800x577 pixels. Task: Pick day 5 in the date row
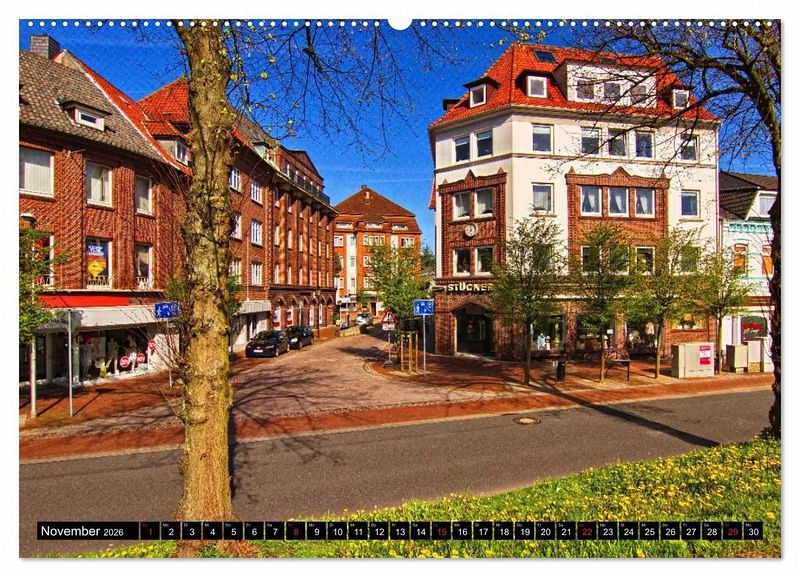coord(233,531)
